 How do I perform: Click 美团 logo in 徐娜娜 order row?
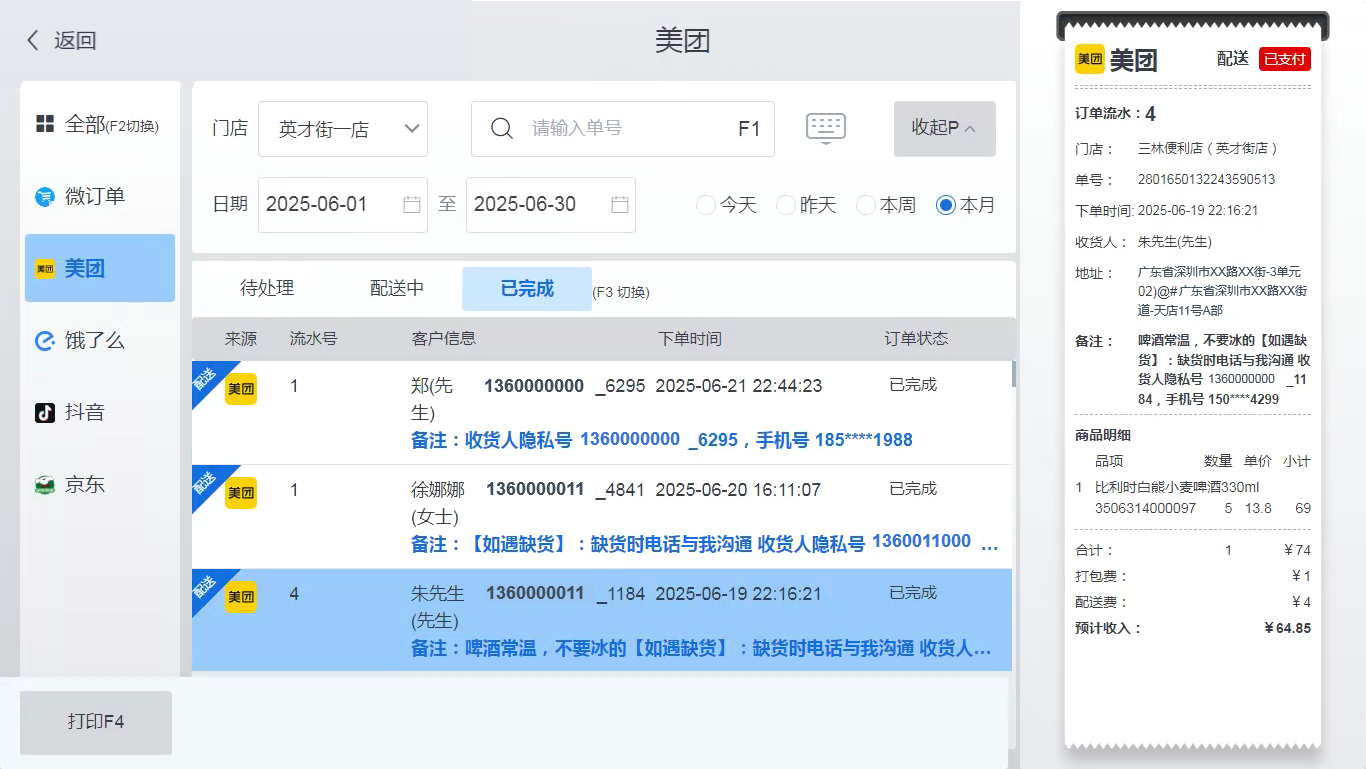pyautogui.click(x=241, y=493)
